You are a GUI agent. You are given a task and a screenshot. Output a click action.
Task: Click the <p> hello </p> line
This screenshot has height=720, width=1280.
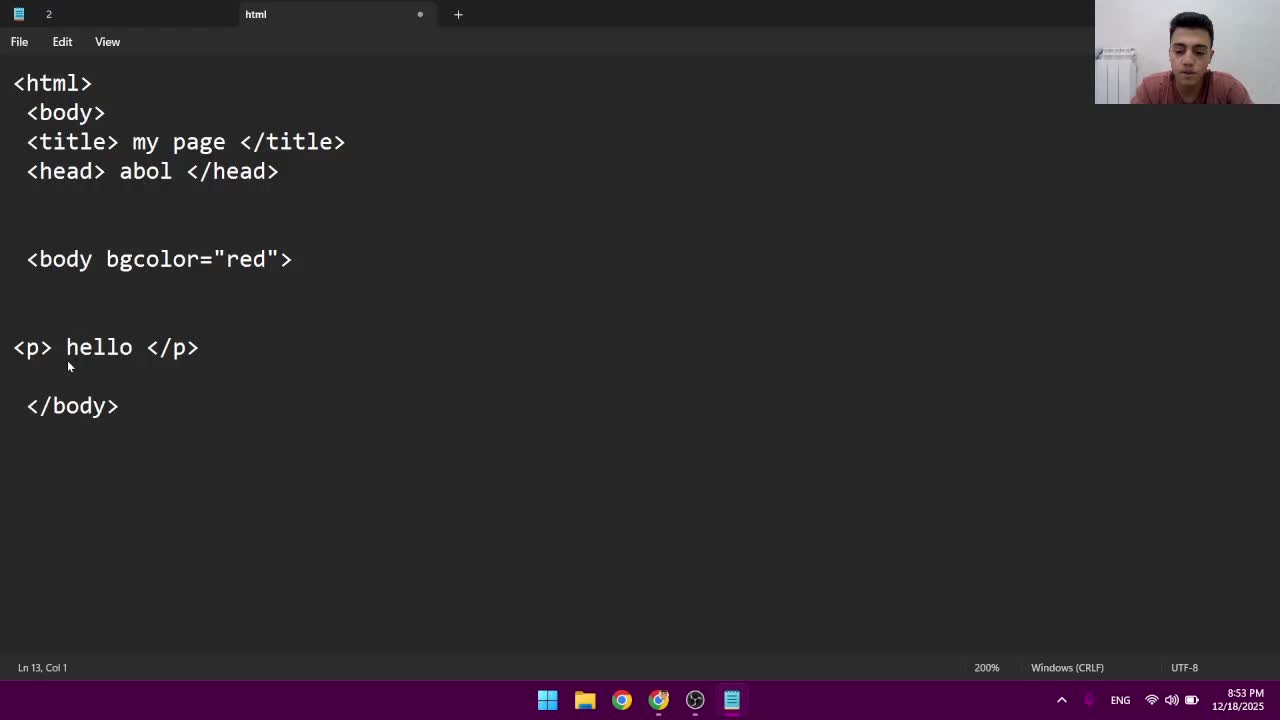(x=106, y=347)
